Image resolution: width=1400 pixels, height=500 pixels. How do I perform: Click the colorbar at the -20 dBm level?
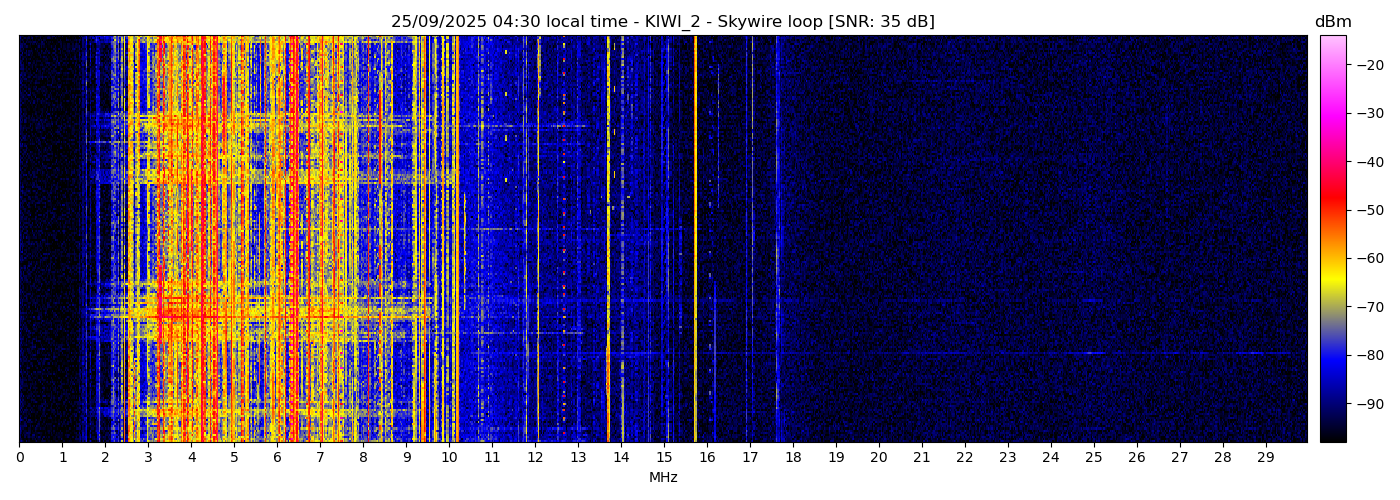coord(1332,65)
